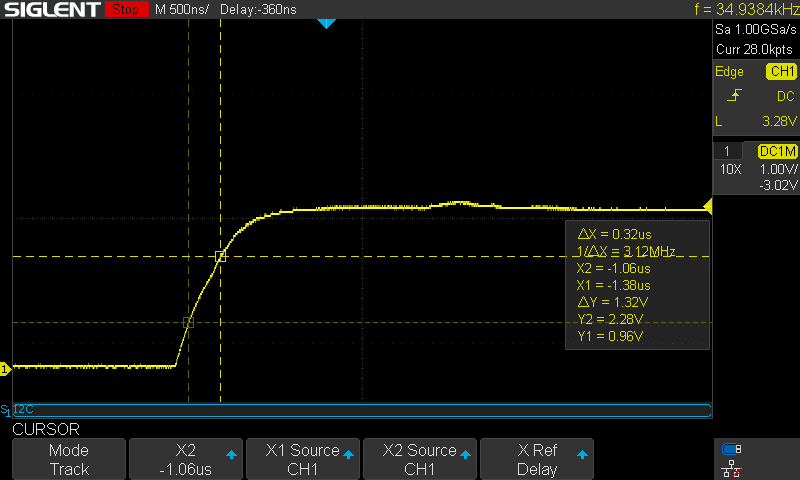The height and width of the screenshot is (480, 800).
Task: Click the ΔX = 0.32us cursor readout
Action: point(614,235)
